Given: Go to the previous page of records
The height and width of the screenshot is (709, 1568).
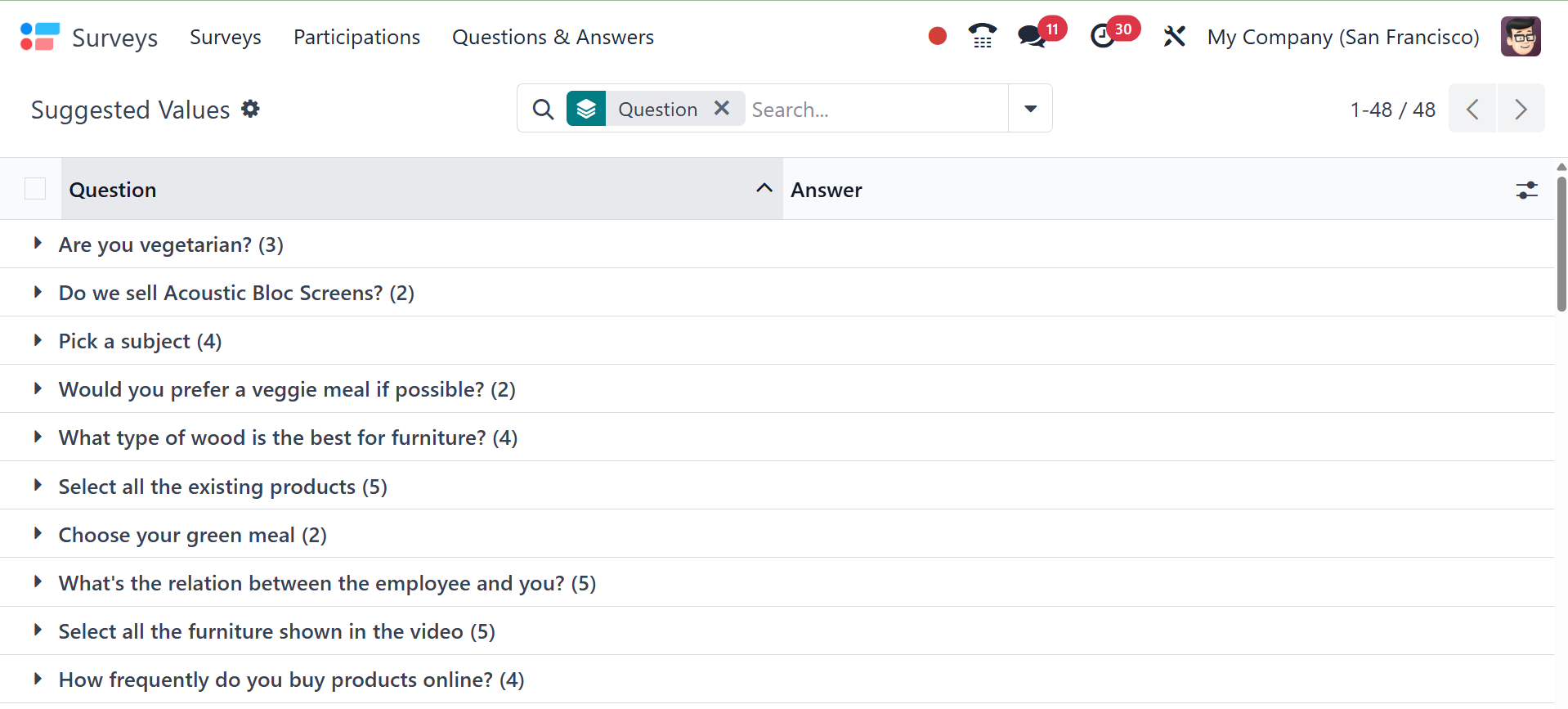Looking at the screenshot, I should pyautogui.click(x=1472, y=109).
